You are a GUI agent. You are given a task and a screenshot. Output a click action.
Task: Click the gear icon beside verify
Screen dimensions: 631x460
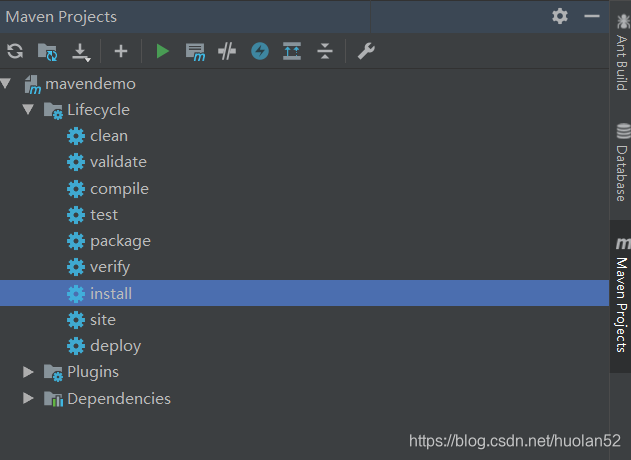click(x=76, y=267)
